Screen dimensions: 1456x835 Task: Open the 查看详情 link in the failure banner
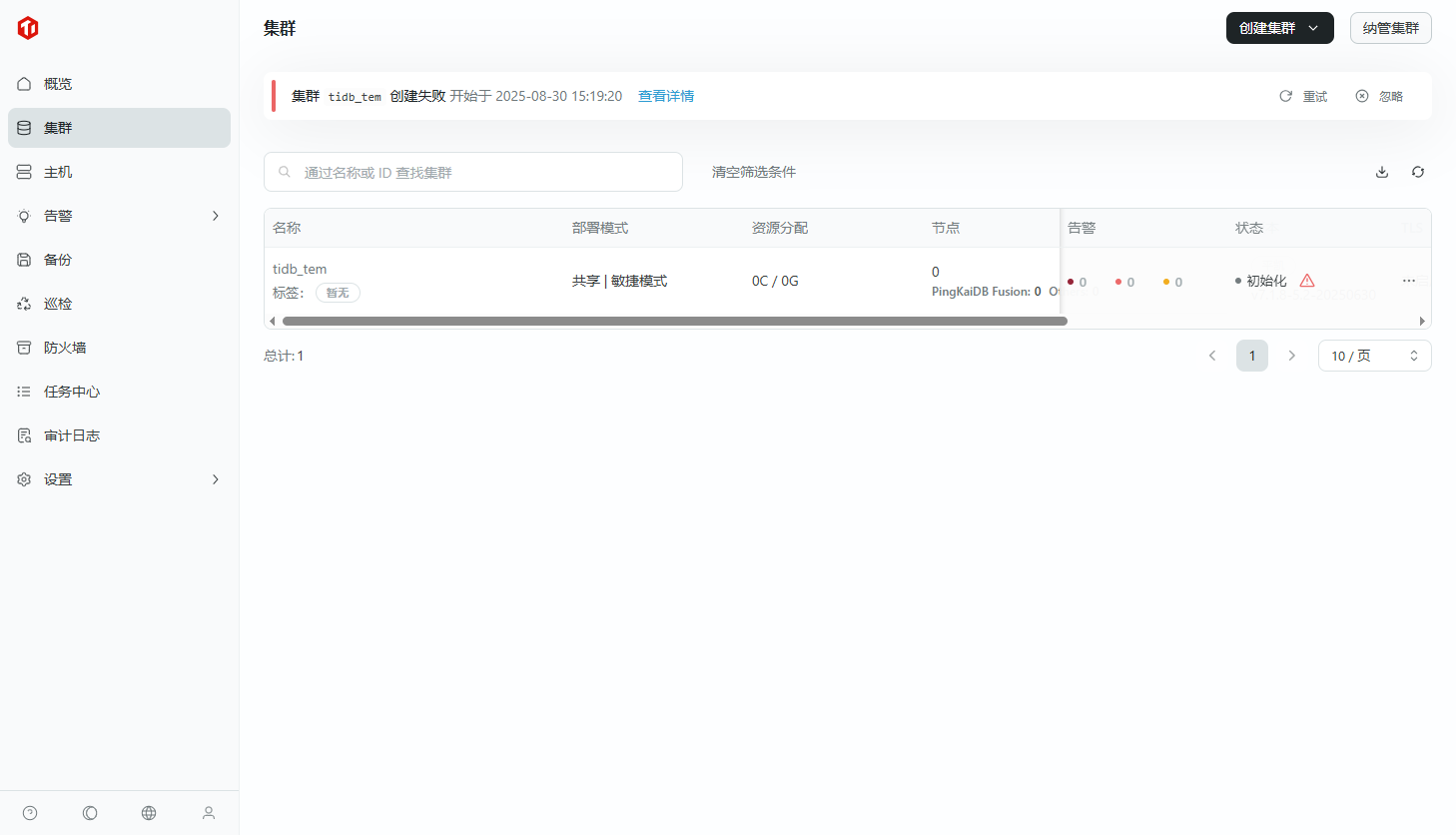point(666,96)
